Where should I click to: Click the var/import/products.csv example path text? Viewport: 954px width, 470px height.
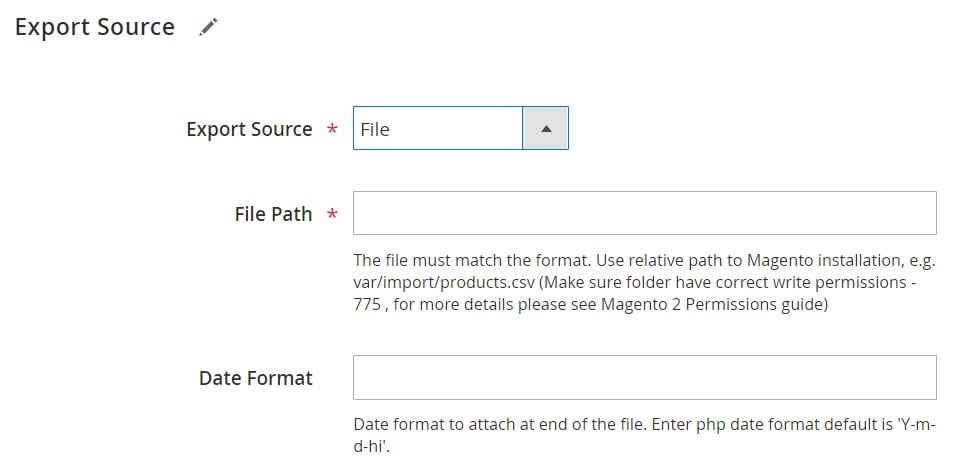pos(444,283)
